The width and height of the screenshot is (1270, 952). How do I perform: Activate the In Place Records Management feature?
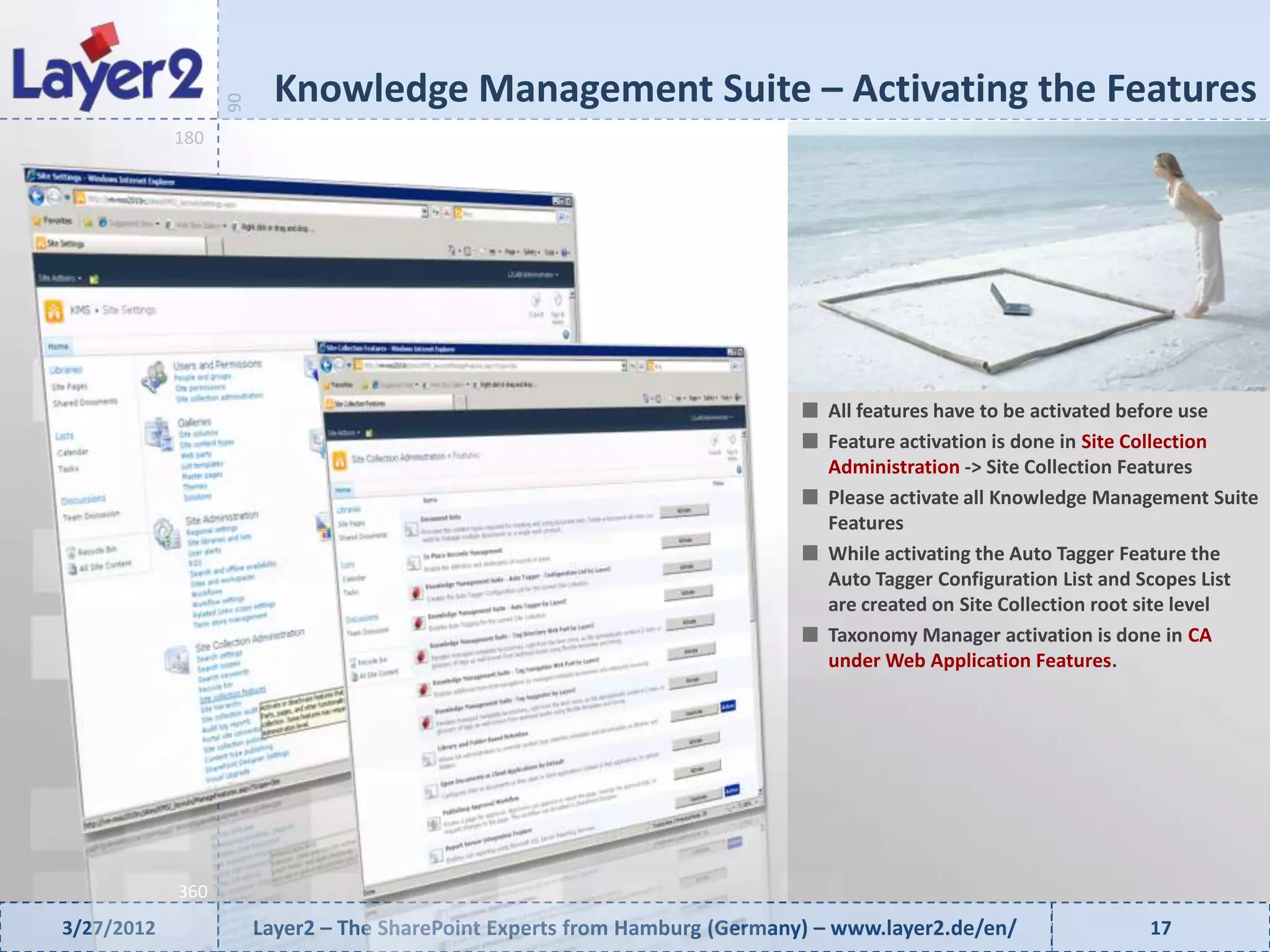click(x=686, y=540)
